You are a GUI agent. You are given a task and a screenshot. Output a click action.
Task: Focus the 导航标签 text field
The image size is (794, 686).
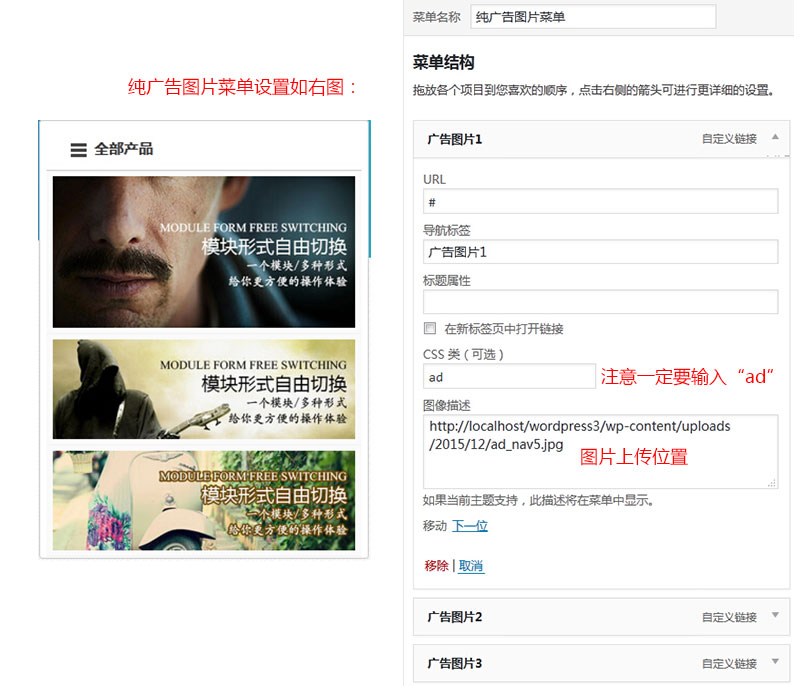(600, 252)
